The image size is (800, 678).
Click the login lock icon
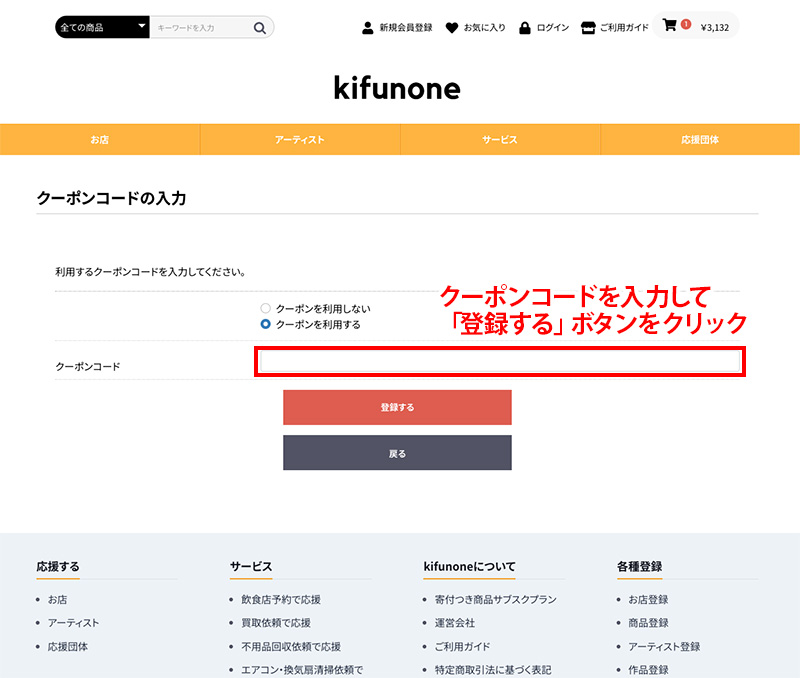524,28
